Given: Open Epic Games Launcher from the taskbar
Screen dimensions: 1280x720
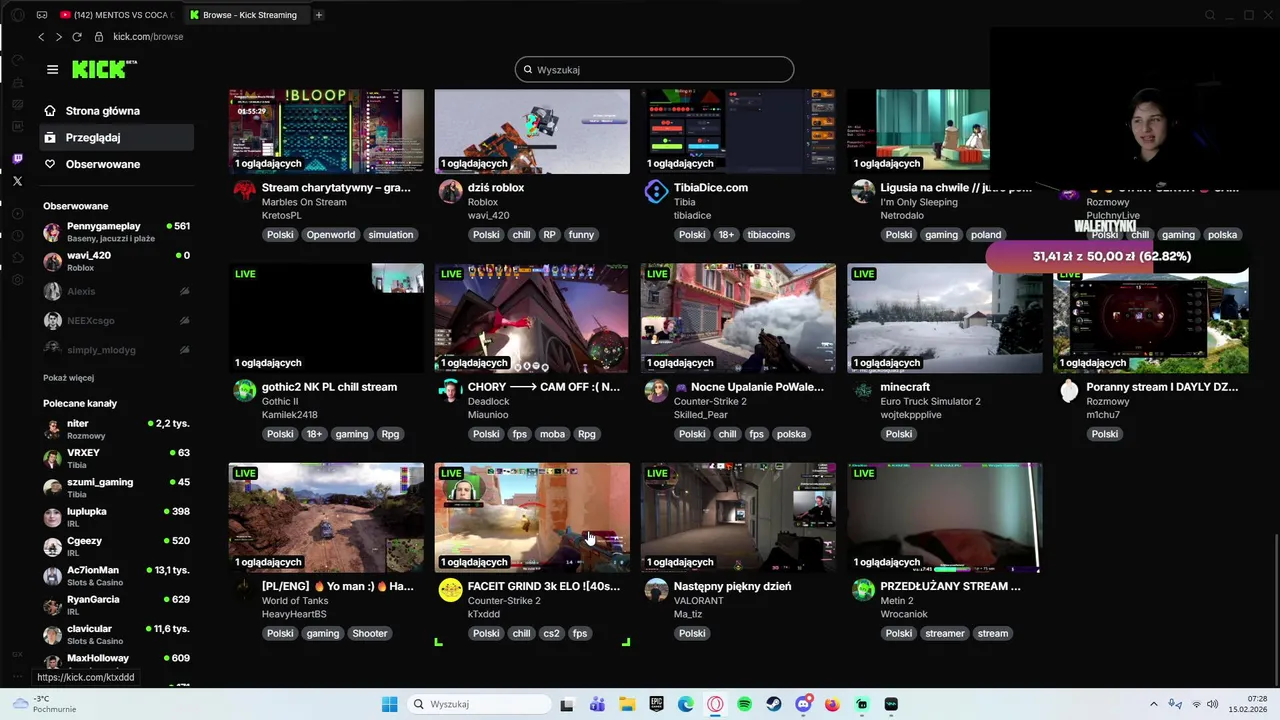Looking at the screenshot, I should coord(656,704).
